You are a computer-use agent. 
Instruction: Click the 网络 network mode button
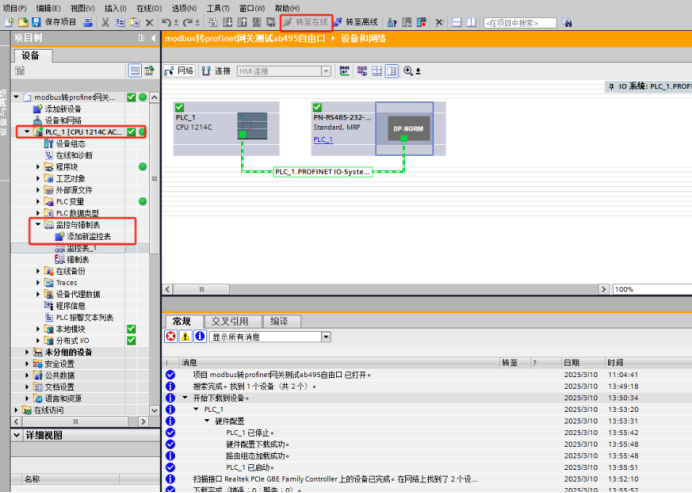pos(179,71)
